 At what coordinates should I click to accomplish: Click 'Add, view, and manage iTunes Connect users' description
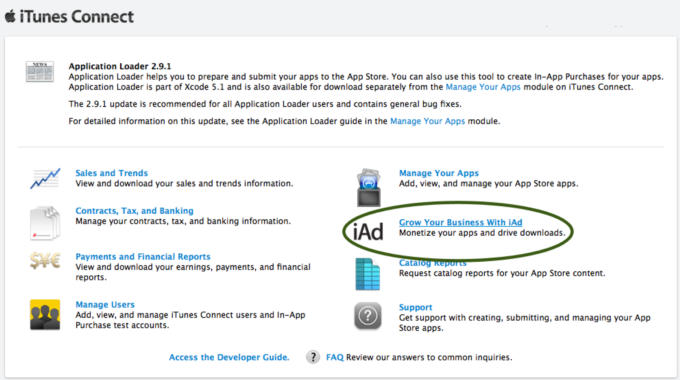point(190,320)
